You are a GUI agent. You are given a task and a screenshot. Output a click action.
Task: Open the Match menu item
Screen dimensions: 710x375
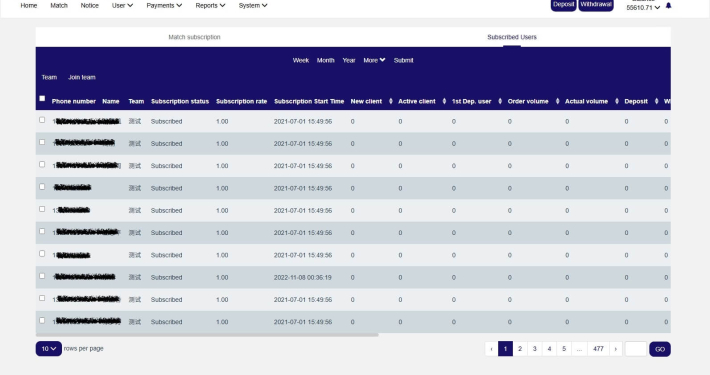click(x=59, y=5)
